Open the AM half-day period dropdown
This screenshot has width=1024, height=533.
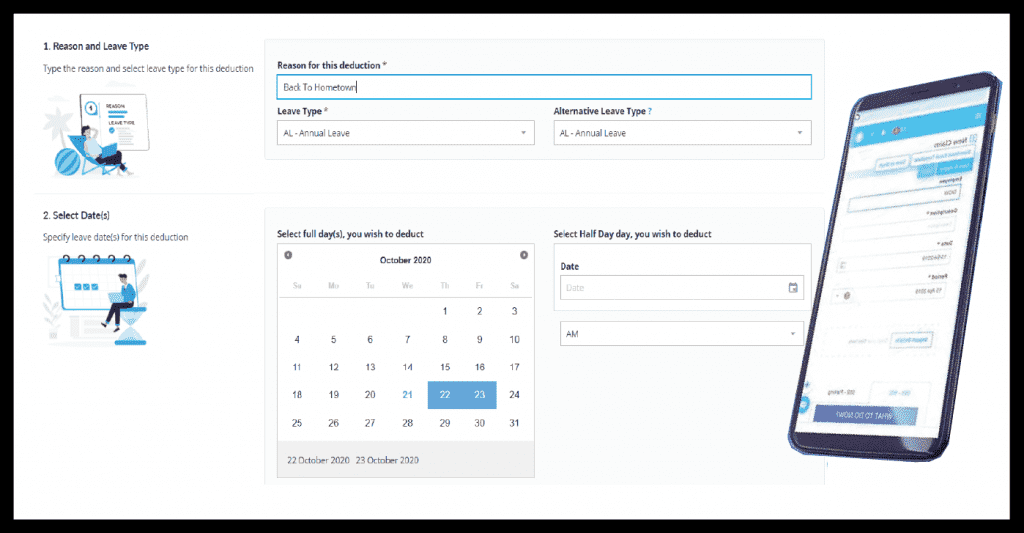click(x=682, y=334)
